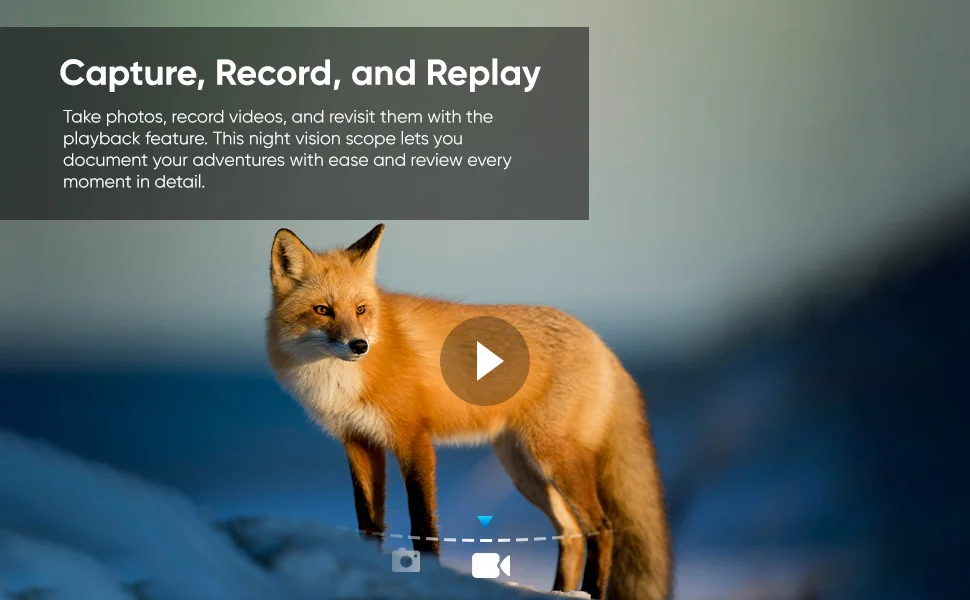Select the video camera mode icon
This screenshot has height=600, width=970.
click(491, 565)
